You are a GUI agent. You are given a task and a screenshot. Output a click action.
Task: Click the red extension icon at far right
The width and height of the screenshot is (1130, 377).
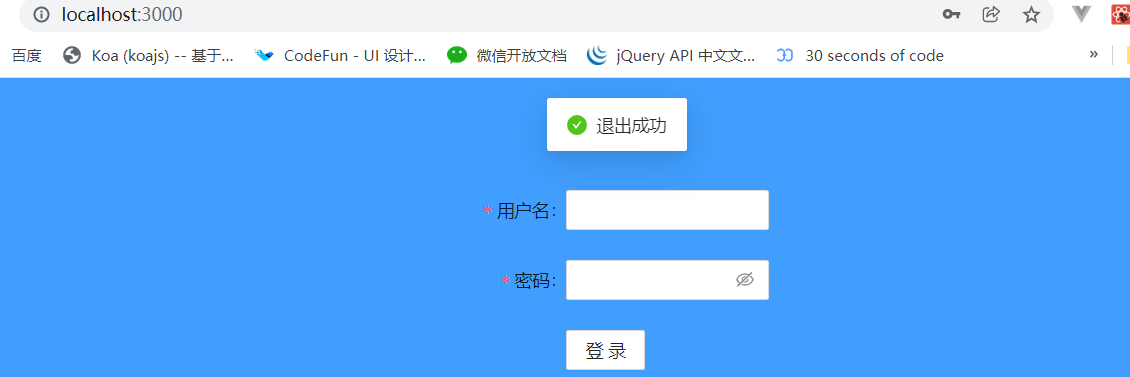tap(1120, 14)
